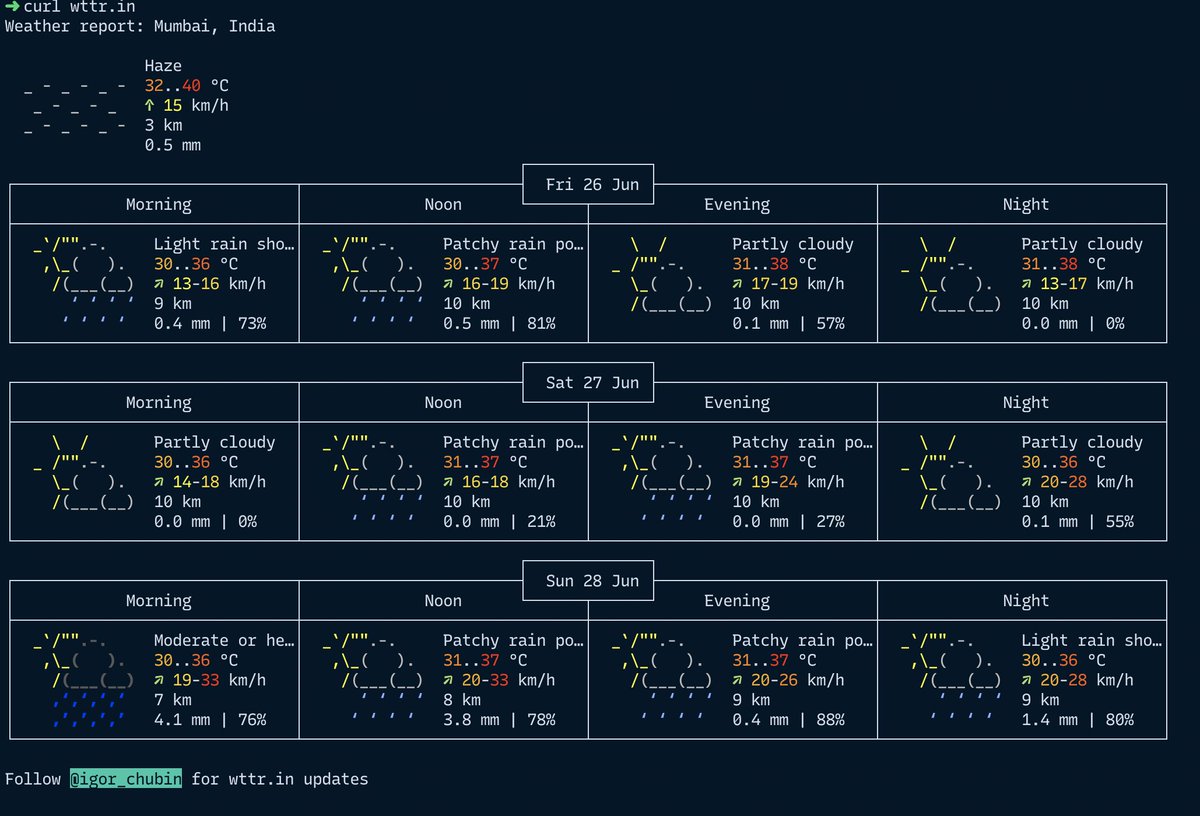Click Sunday Morning wind '19-33 km/h'

(x=219, y=680)
